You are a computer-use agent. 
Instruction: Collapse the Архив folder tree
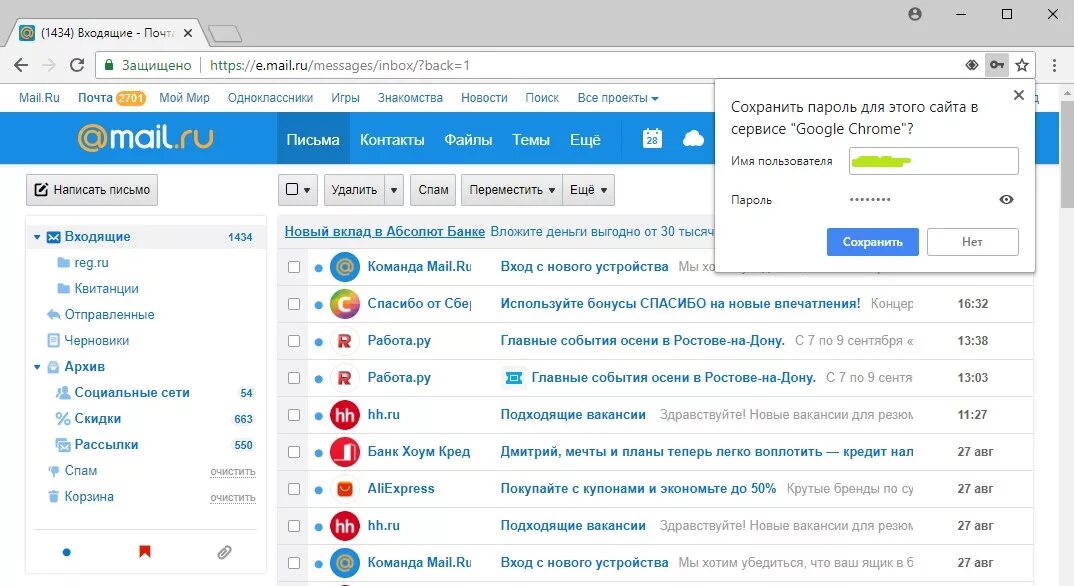(37, 367)
